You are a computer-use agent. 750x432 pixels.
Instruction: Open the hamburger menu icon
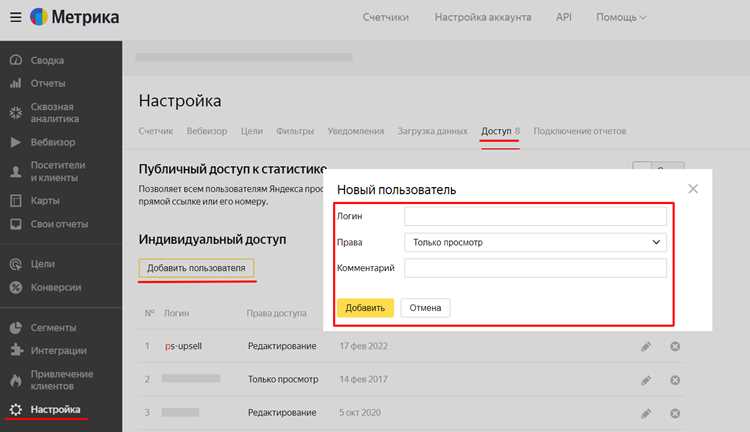click(16, 17)
